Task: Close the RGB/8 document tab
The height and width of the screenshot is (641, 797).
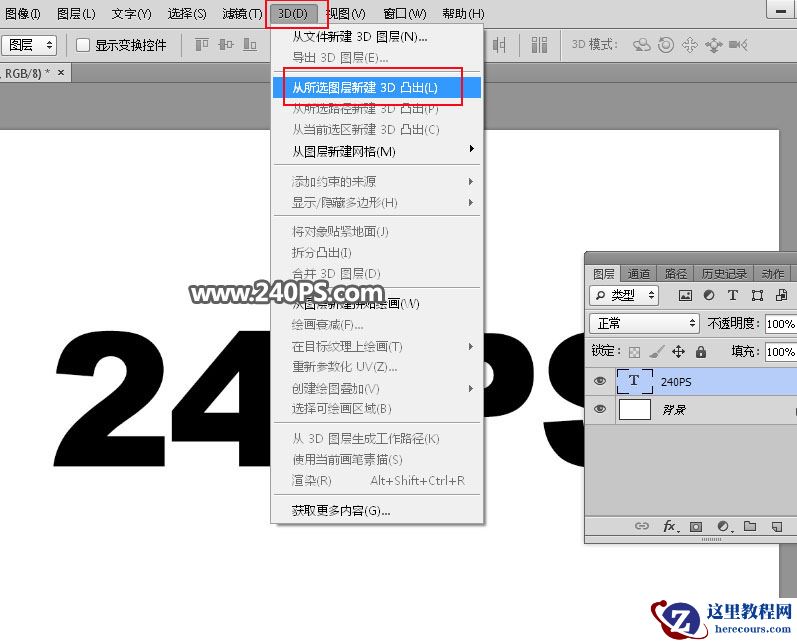Action: pyautogui.click(x=61, y=73)
